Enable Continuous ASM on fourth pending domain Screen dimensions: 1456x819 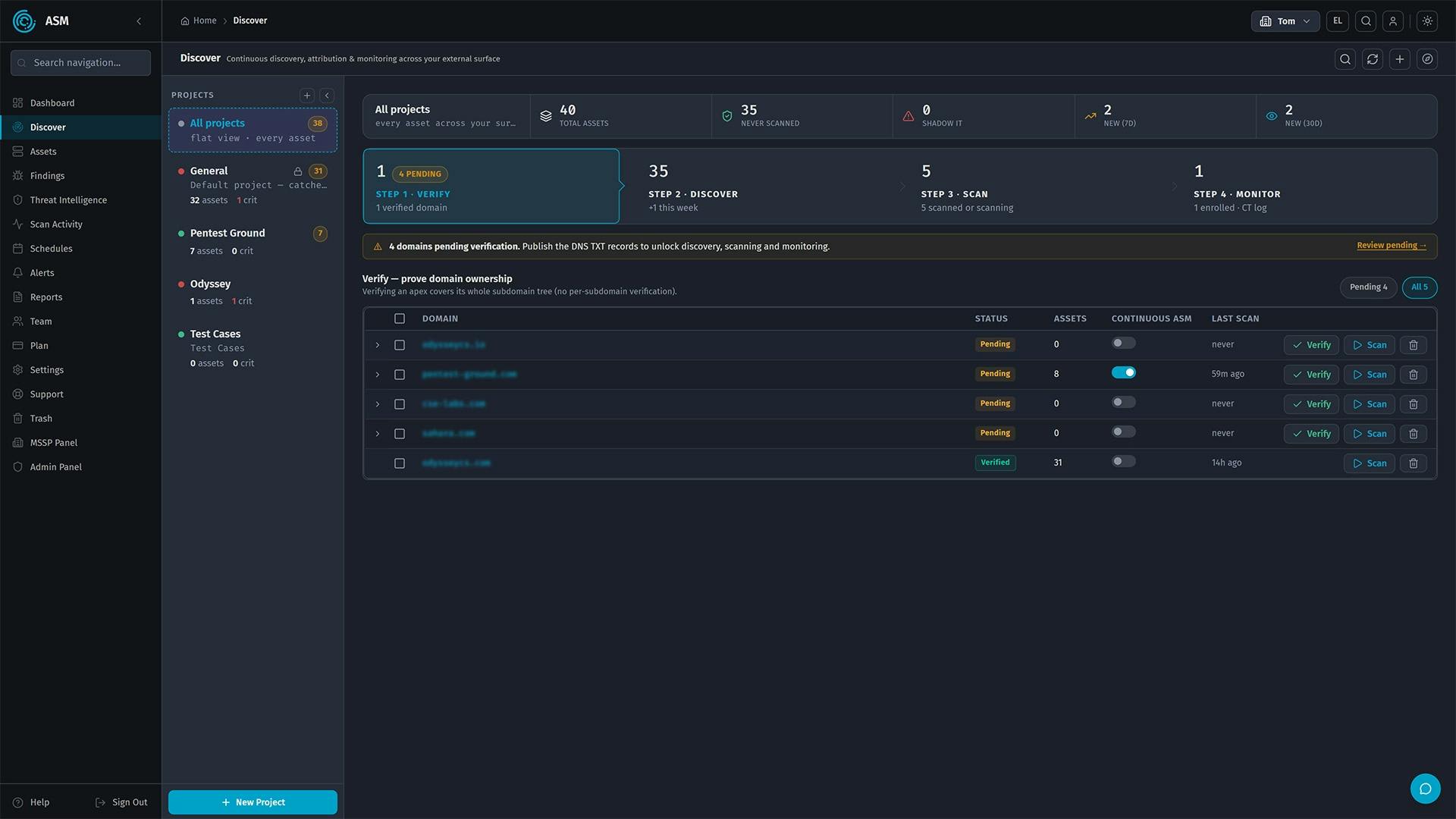point(1123,432)
